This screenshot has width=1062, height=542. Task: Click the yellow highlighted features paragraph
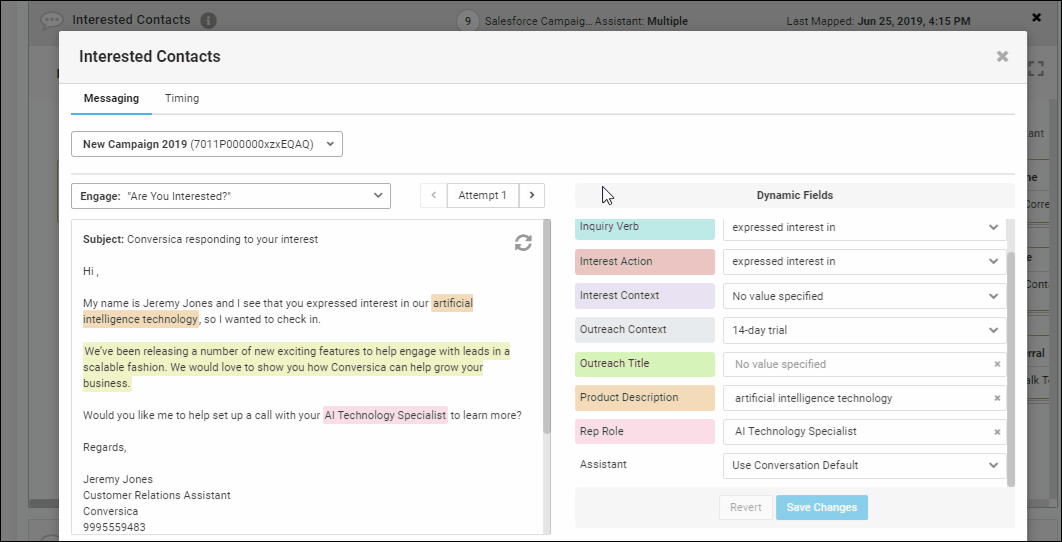(x=297, y=367)
